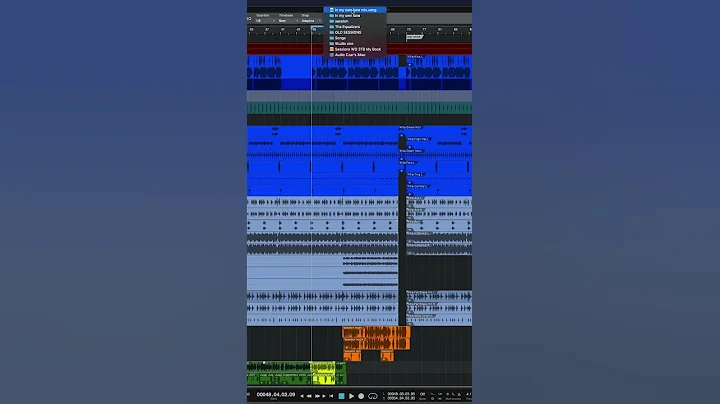Select the top orange audio clip
The image size is (720, 404).
[376, 332]
